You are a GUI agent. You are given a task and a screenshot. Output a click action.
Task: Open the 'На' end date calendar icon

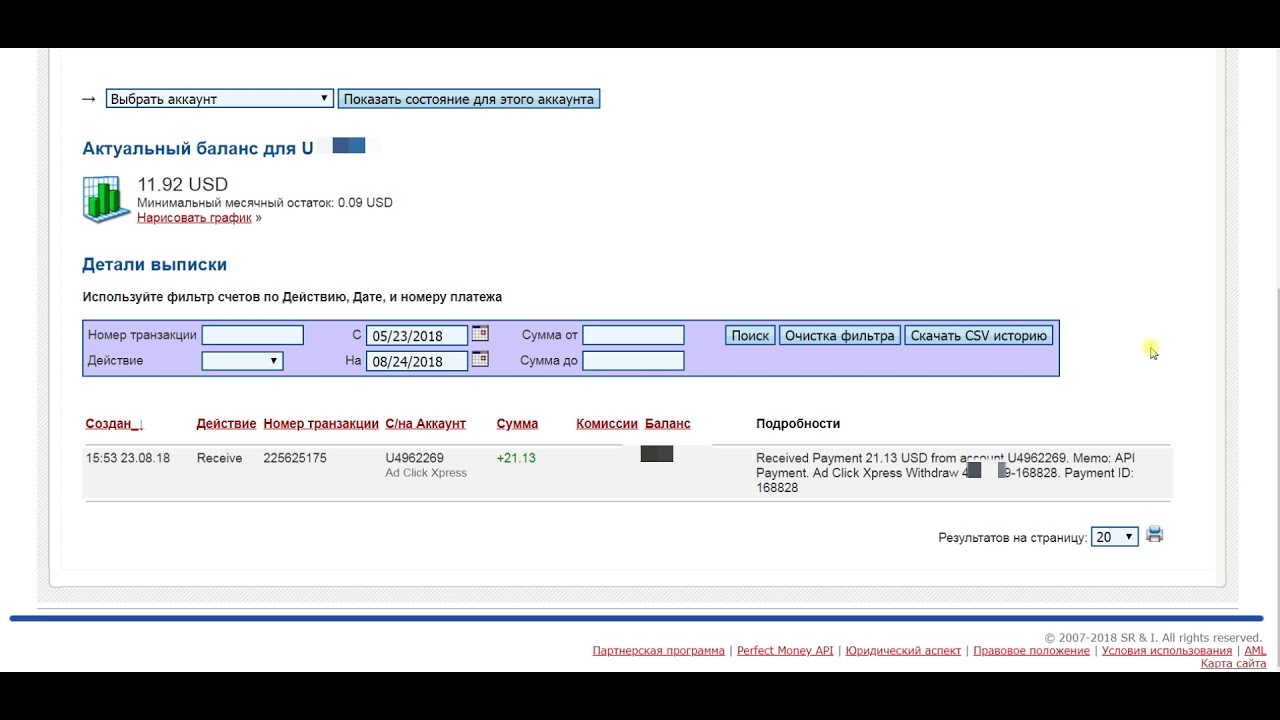click(x=480, y=359)
